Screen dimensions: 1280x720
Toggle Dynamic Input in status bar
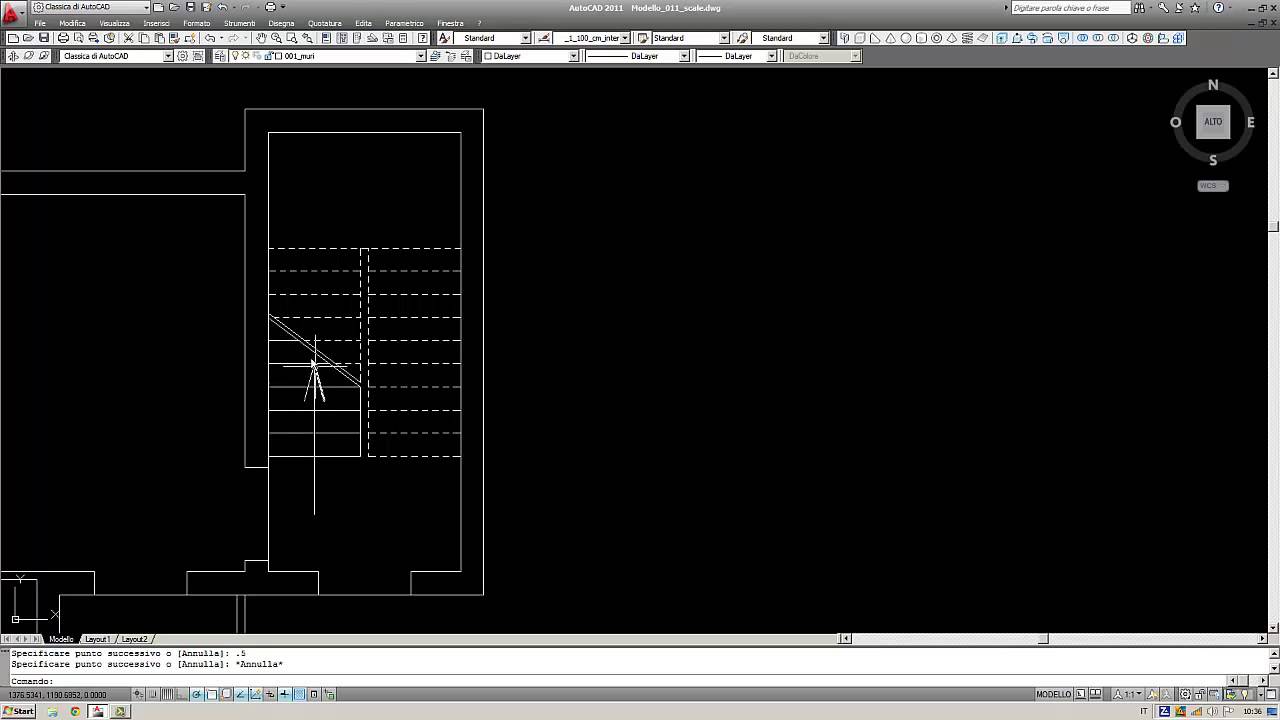tap(270, 694)
